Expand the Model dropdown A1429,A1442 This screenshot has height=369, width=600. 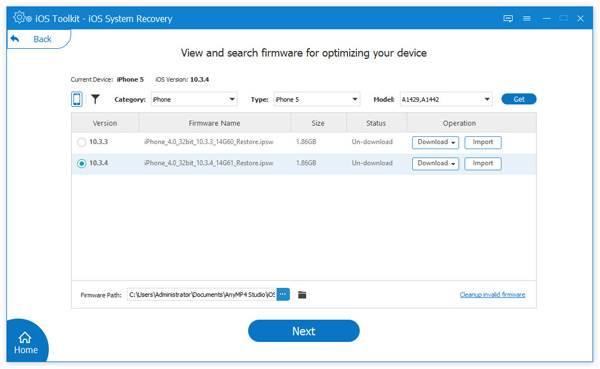pos(446,99)
